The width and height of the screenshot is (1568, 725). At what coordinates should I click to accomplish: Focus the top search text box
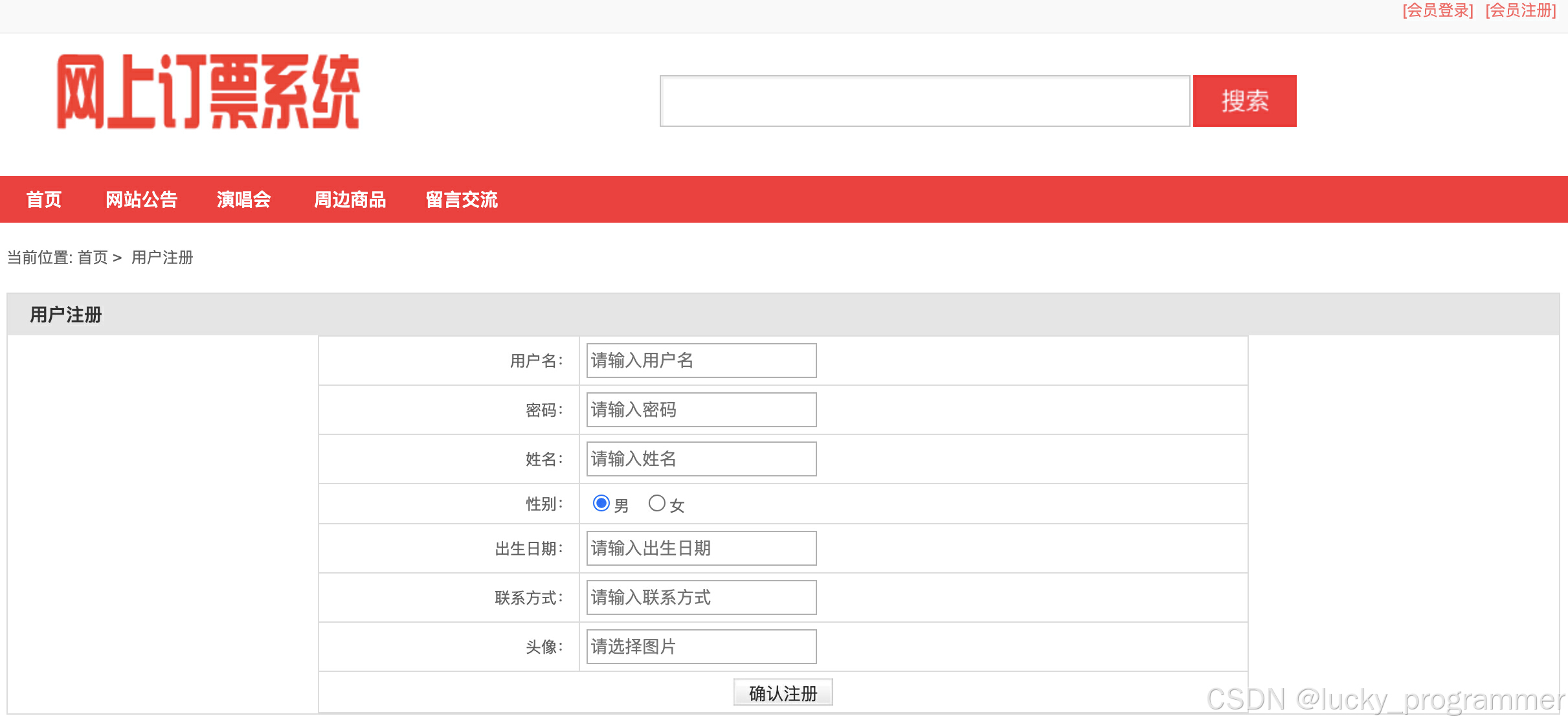click(924, 101)
